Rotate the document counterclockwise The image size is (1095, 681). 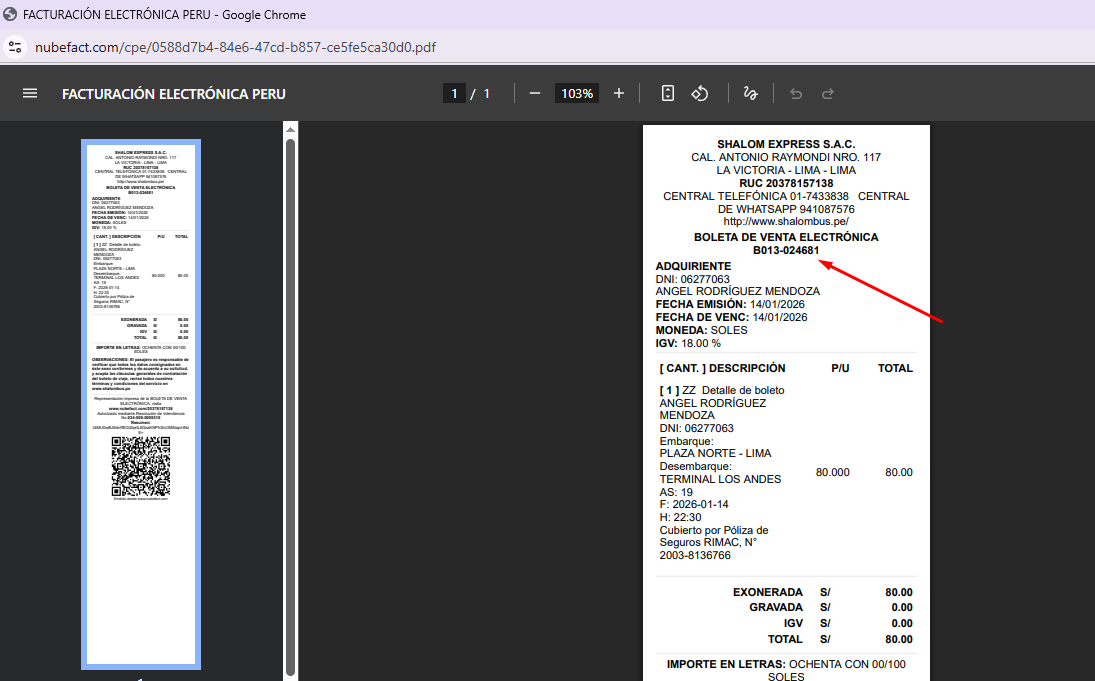700,93
